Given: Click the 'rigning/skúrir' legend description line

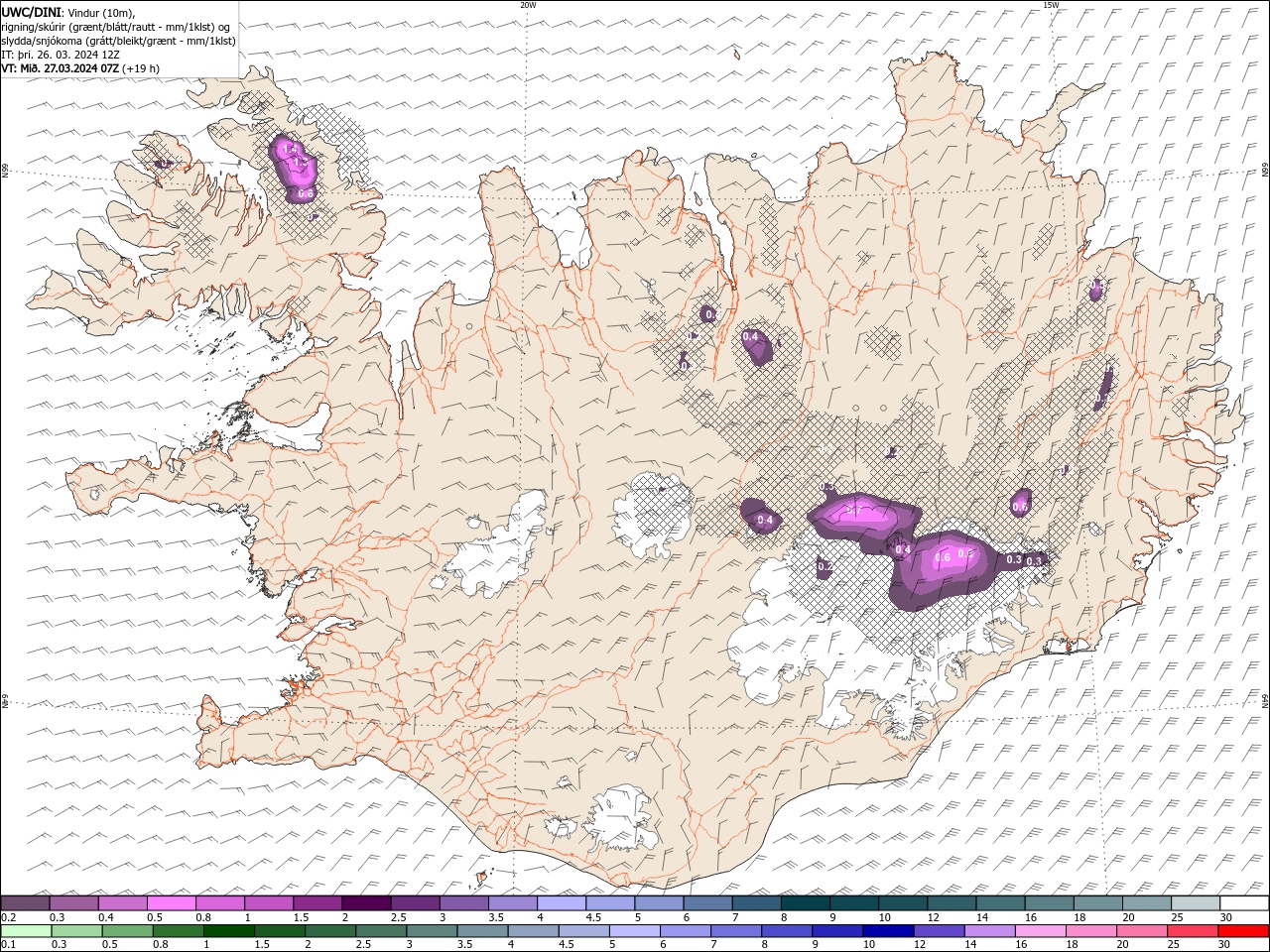Looking at the screenshot, I should pos(116,26).
